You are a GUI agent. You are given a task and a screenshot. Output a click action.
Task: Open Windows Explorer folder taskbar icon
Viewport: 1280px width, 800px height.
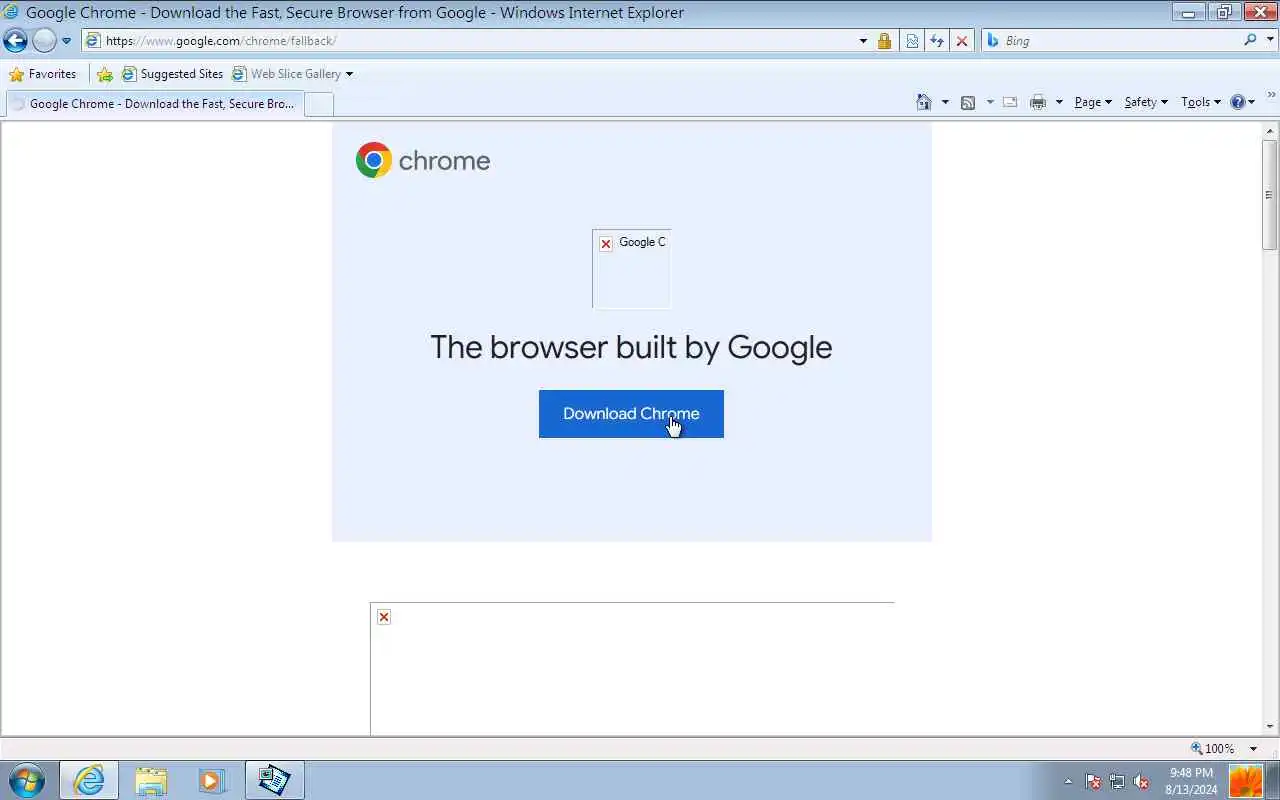(151, 780)
